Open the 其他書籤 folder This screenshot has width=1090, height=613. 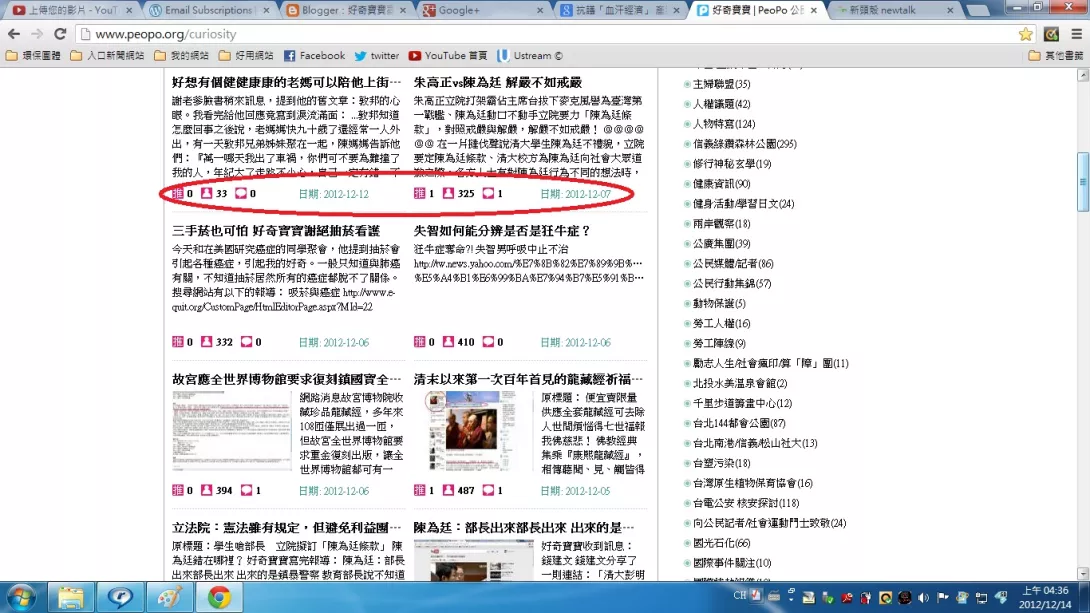click(1055, 56)
